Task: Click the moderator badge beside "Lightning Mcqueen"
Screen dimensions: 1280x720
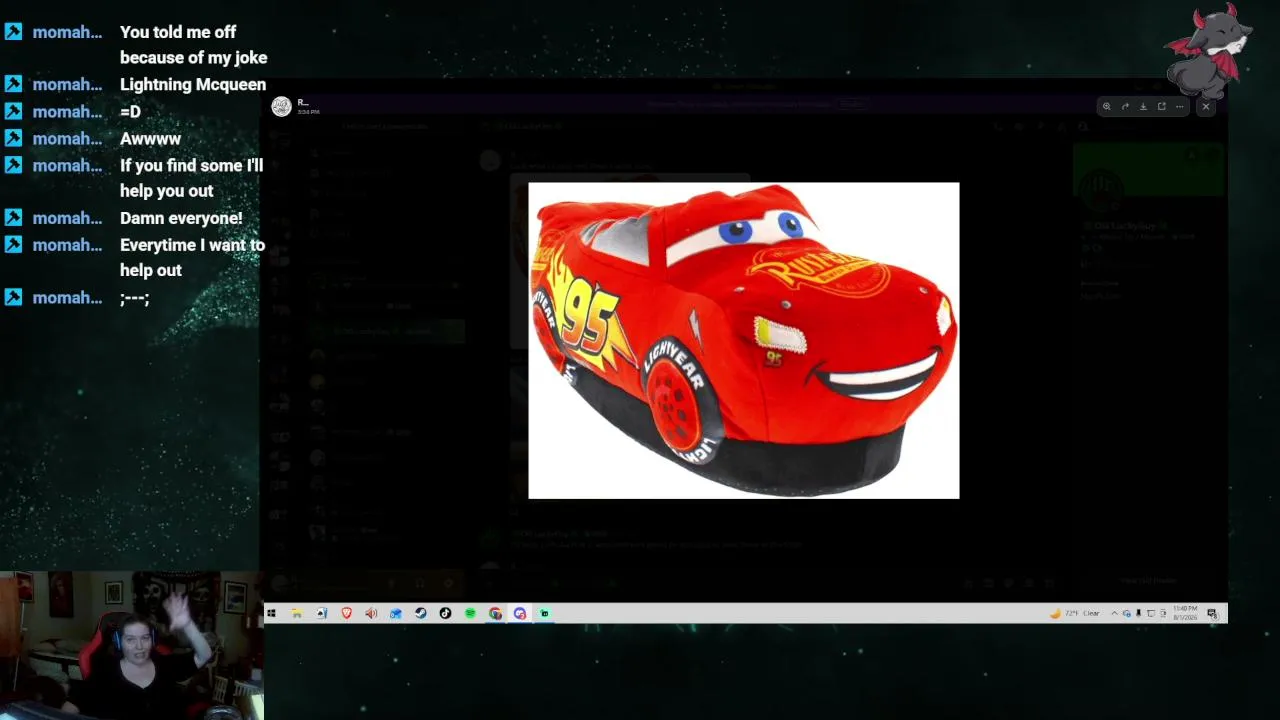Action: pyautogui.click(x=13, y=84)
